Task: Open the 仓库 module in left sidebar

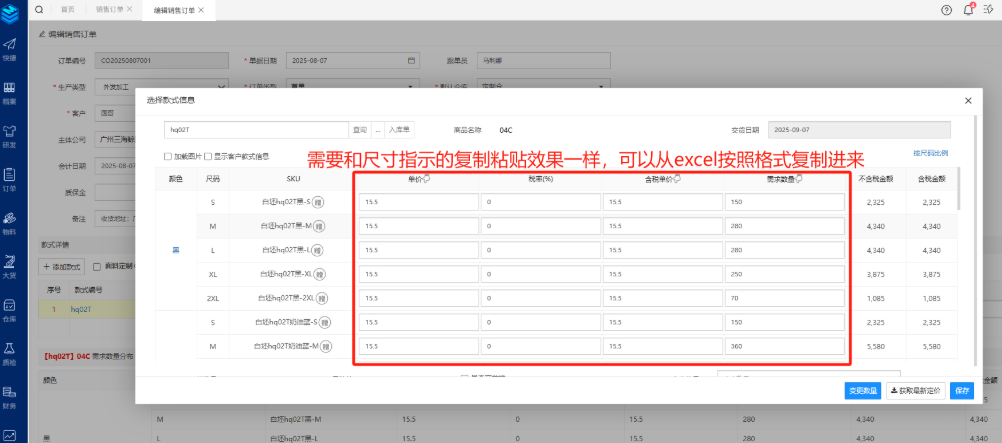Action: point(9,309)
